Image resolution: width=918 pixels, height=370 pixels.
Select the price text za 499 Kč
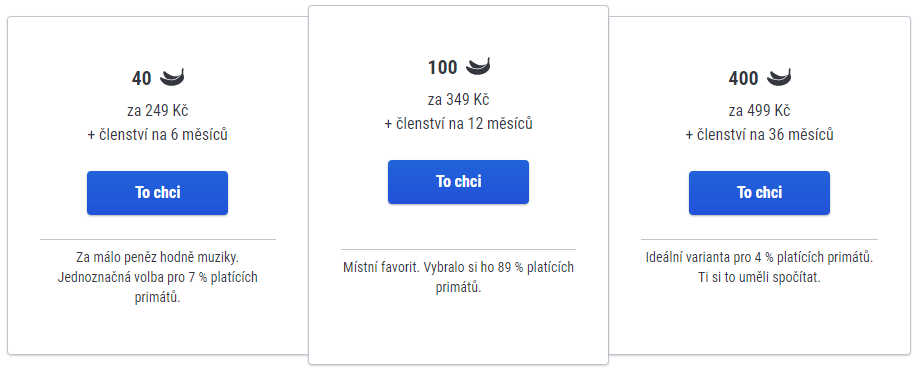759,111
